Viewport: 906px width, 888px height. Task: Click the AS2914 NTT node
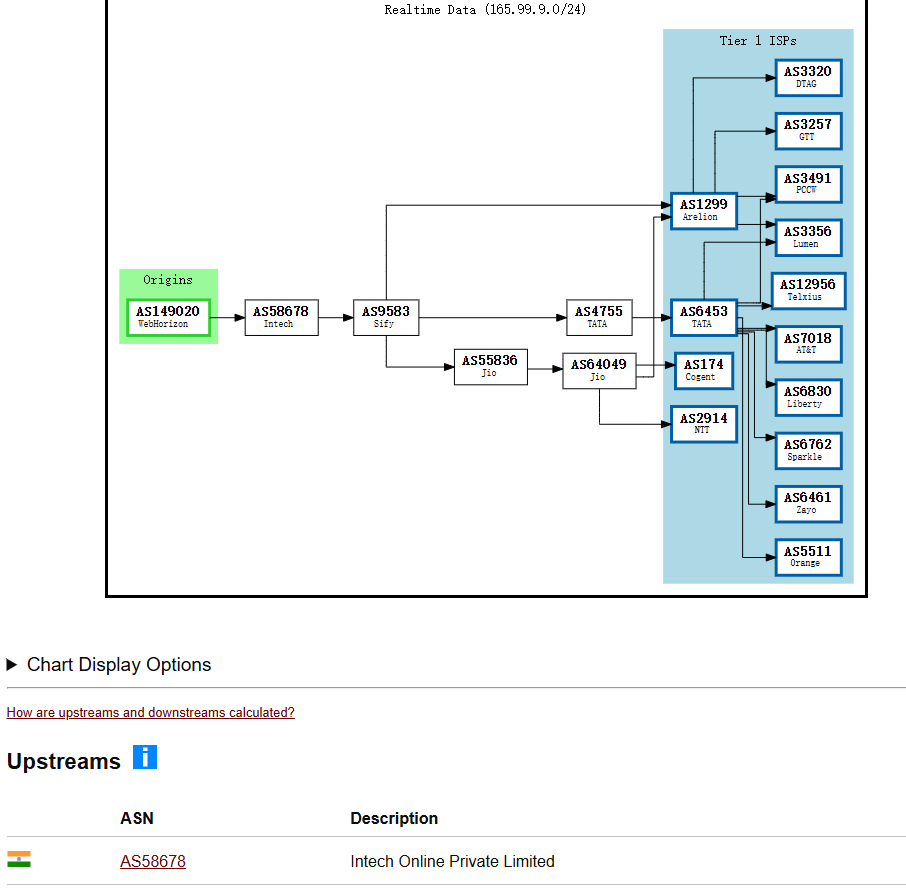tap(703, 423)
